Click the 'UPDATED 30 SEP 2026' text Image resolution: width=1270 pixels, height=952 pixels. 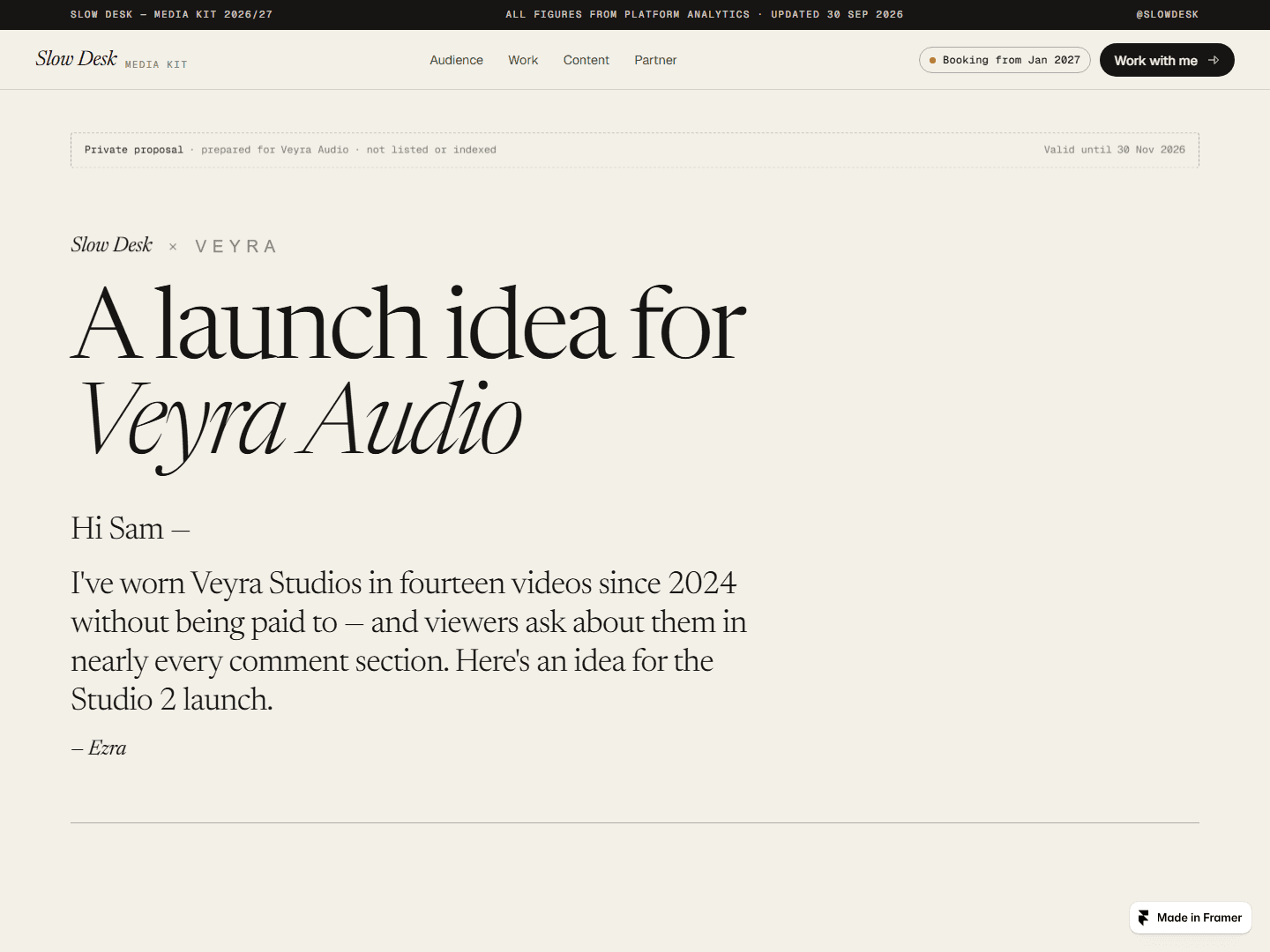(x=837, y=15)
